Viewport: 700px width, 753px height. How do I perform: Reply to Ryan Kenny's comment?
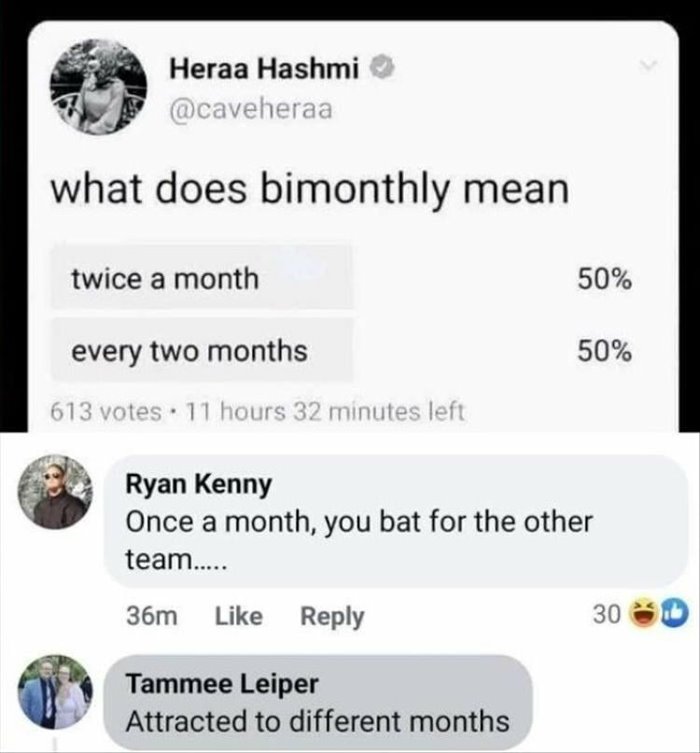[332, 616]
